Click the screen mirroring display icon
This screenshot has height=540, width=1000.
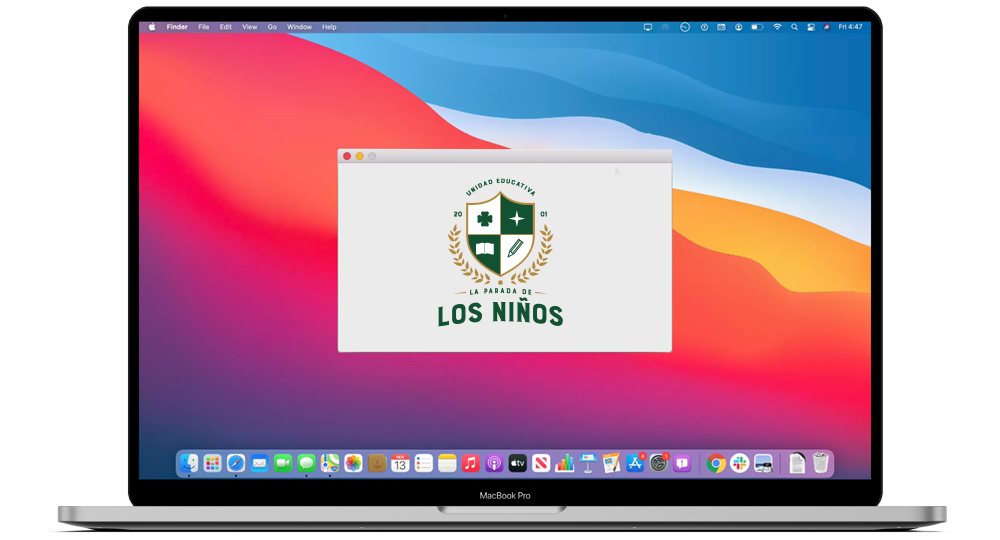coord(647,27)
